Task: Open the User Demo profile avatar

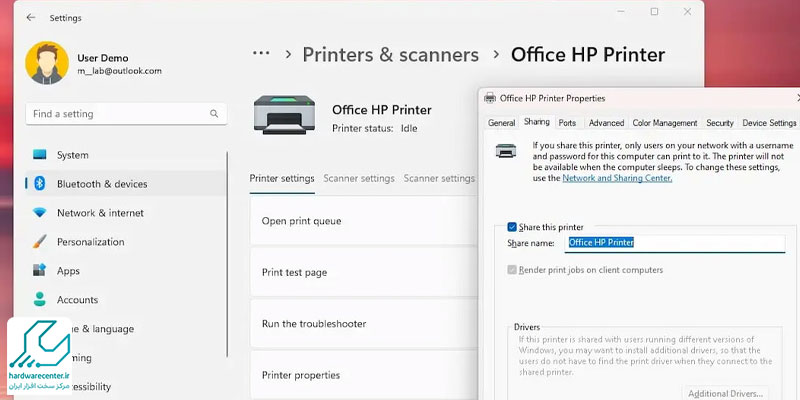Action: [x=47, y=63]
